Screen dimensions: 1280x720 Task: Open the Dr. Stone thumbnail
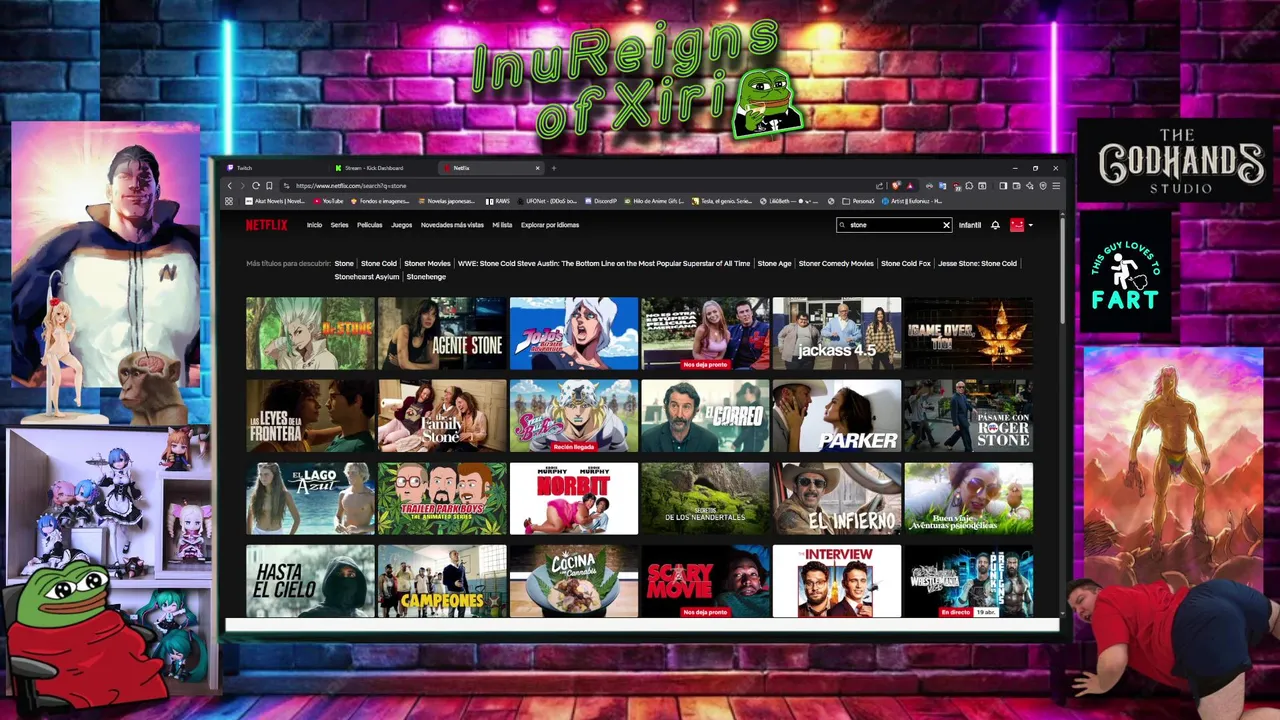pyautogui.click(x=310, y=333)
